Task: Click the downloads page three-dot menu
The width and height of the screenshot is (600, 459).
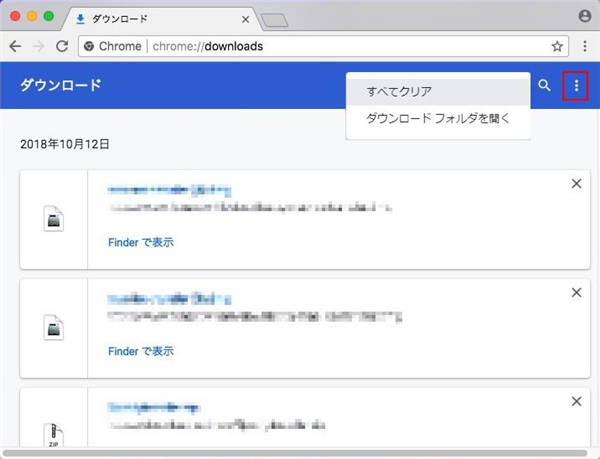Action: coord(576,86)
